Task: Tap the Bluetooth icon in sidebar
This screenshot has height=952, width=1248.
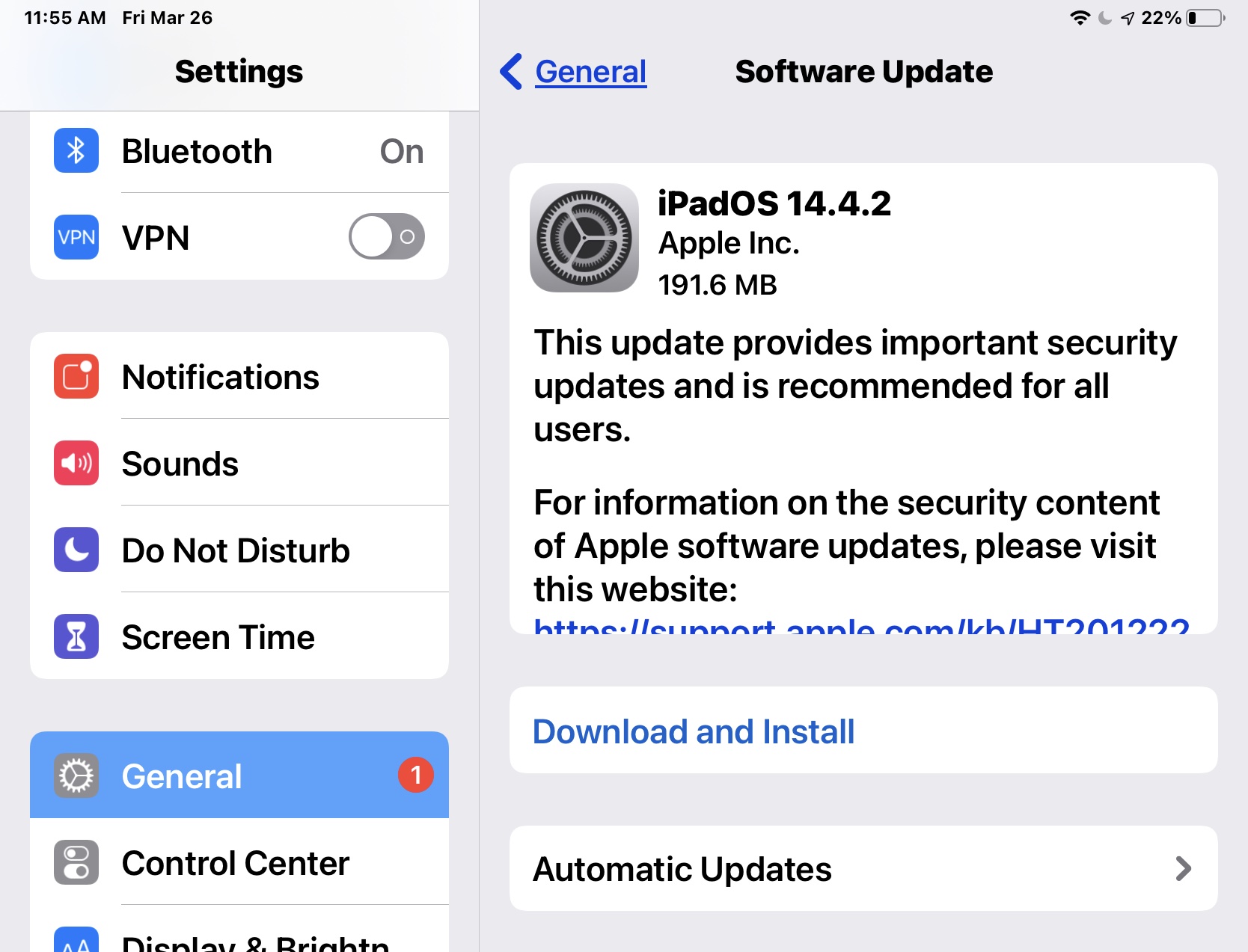Action: tap(76, 150)
